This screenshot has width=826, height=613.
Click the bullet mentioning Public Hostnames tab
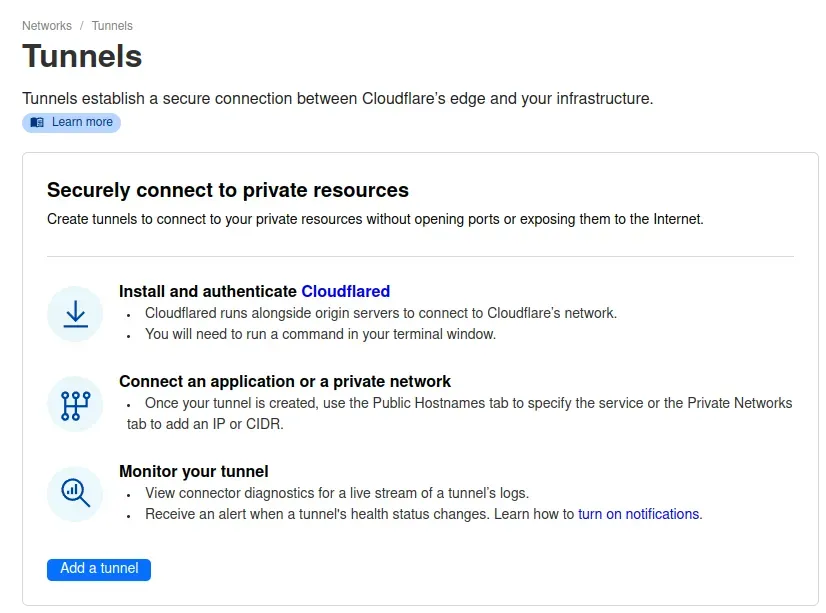pyautogui.click(x=460, y=413)
